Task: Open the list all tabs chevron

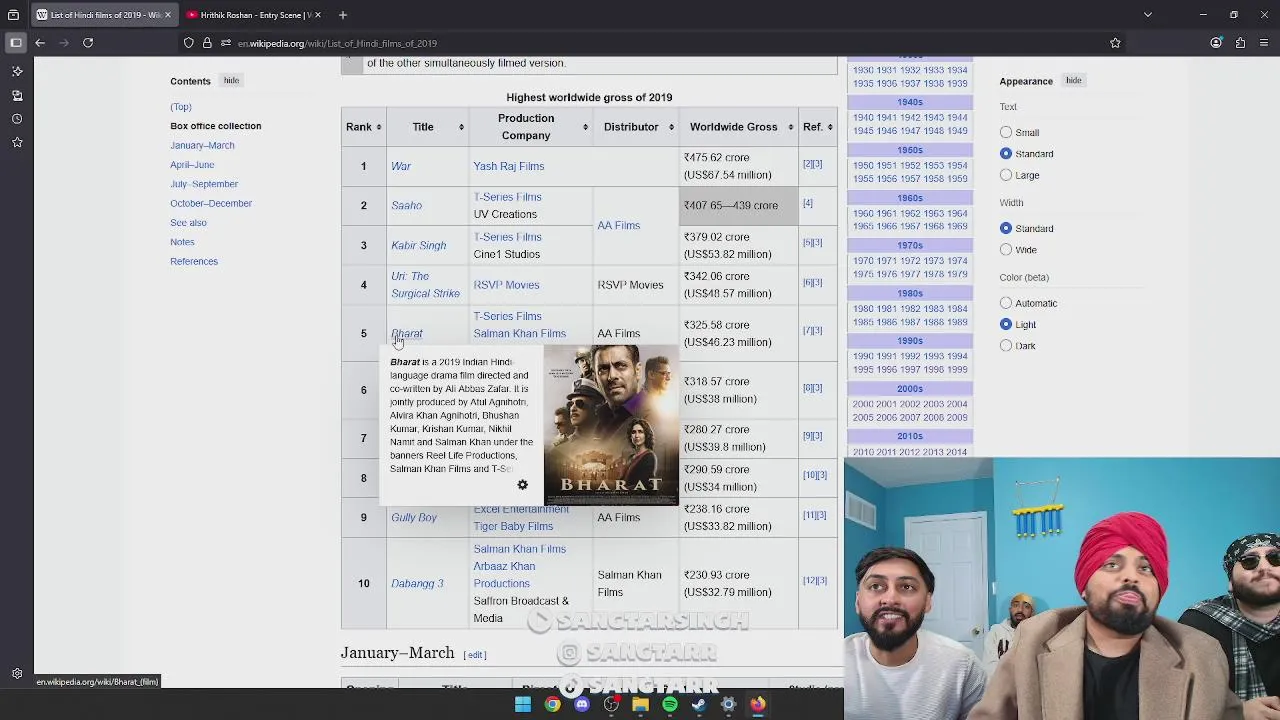Action: point(1148,15)
